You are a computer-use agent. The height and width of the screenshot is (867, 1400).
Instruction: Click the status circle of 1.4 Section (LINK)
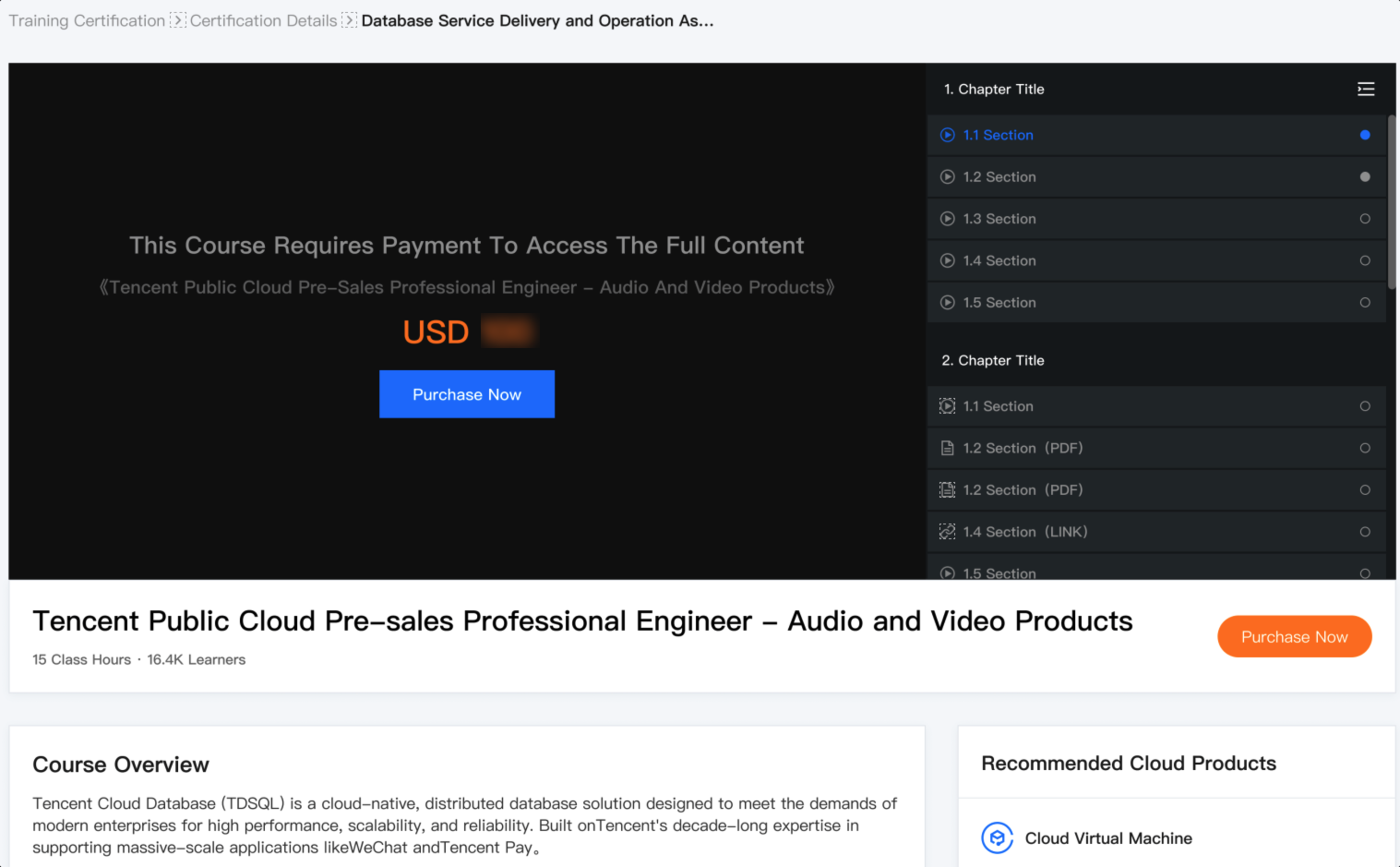coord(1365,532)
